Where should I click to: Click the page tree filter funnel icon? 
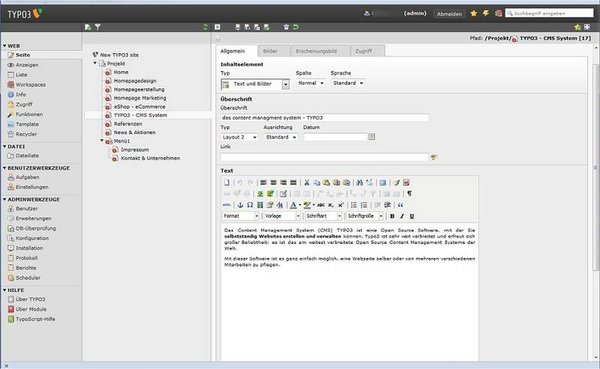[98, 27]
